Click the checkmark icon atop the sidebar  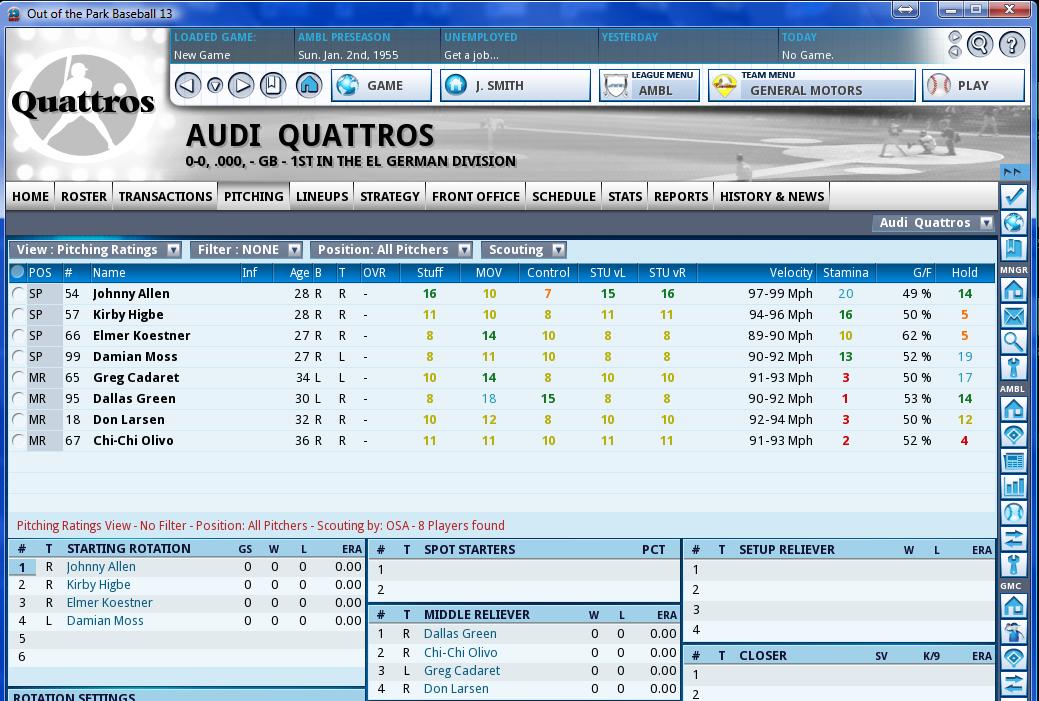pos(1013,196)
